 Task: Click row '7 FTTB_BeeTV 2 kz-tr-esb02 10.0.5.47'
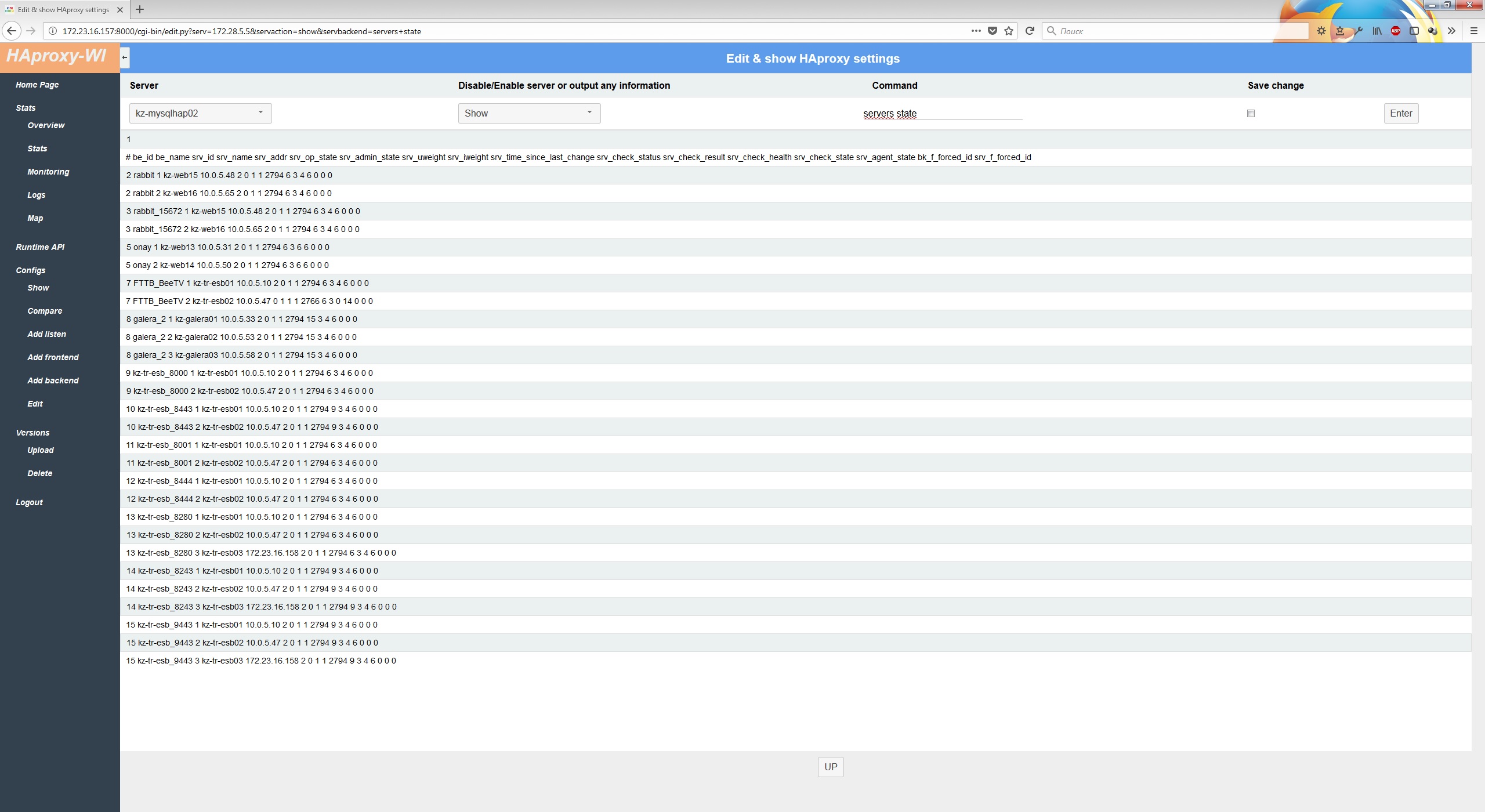point(795,301)
